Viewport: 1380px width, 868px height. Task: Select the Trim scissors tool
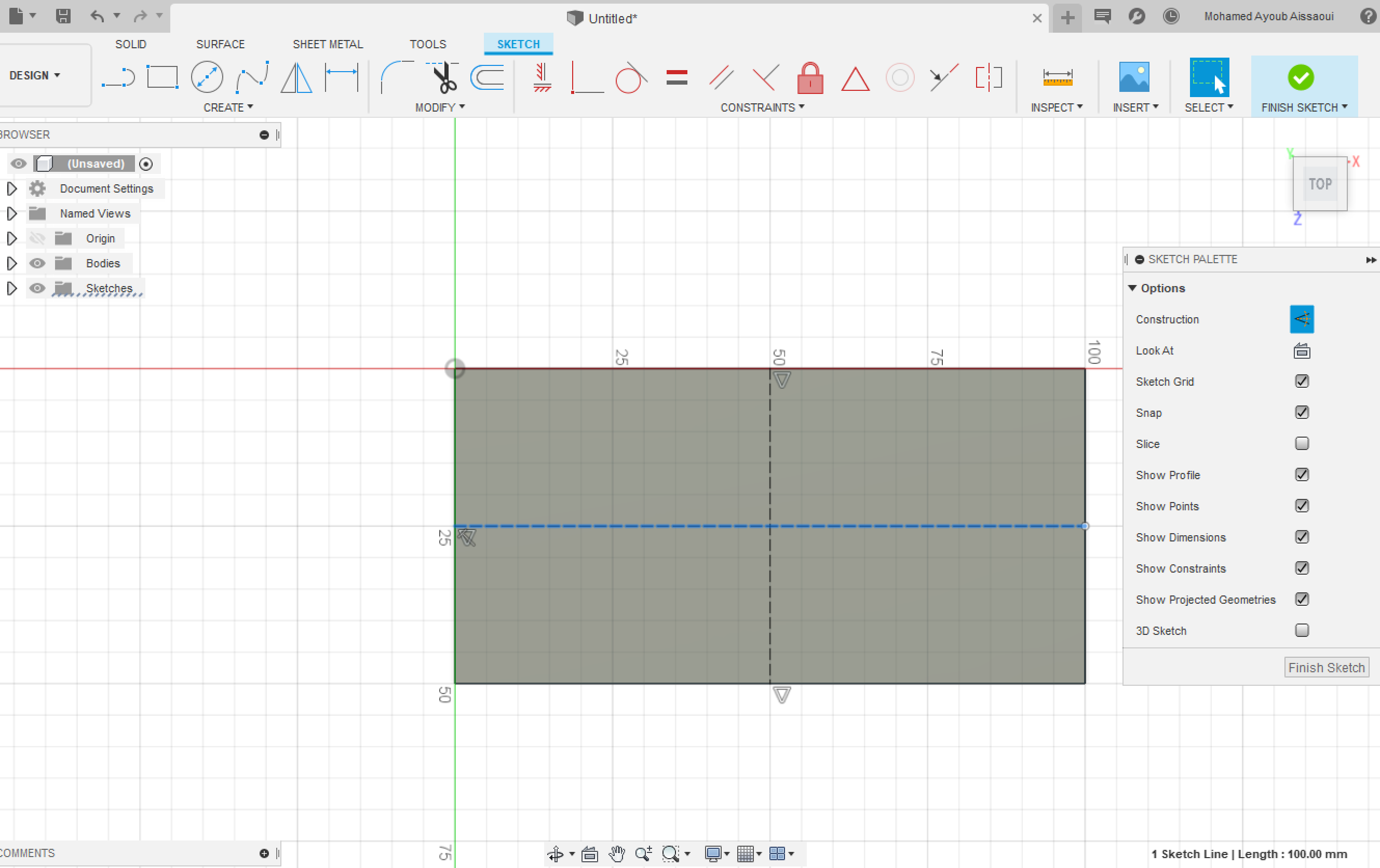tap(444, 77)
